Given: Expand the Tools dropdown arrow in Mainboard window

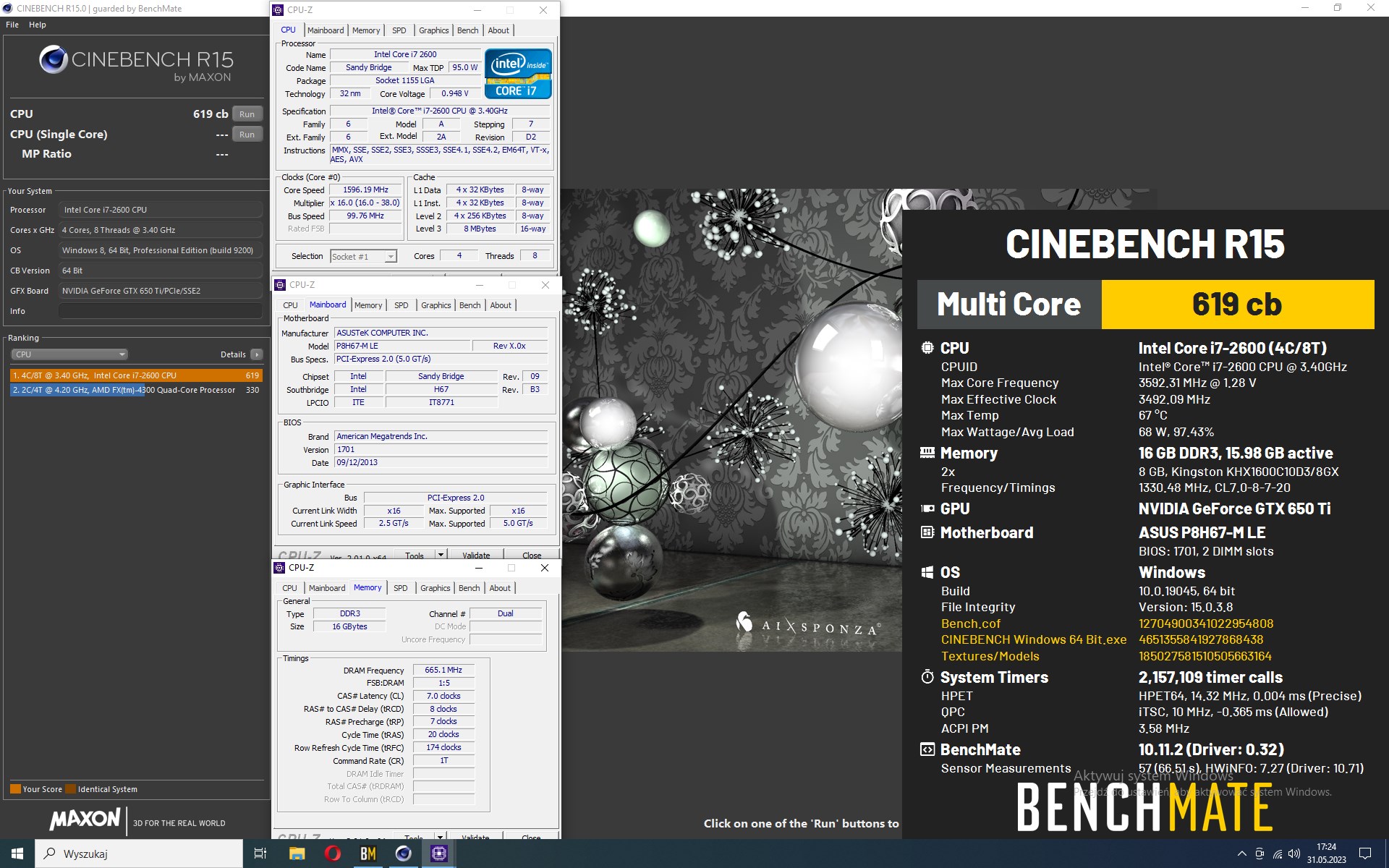Looking at the screenshot, I should (440, 555).
